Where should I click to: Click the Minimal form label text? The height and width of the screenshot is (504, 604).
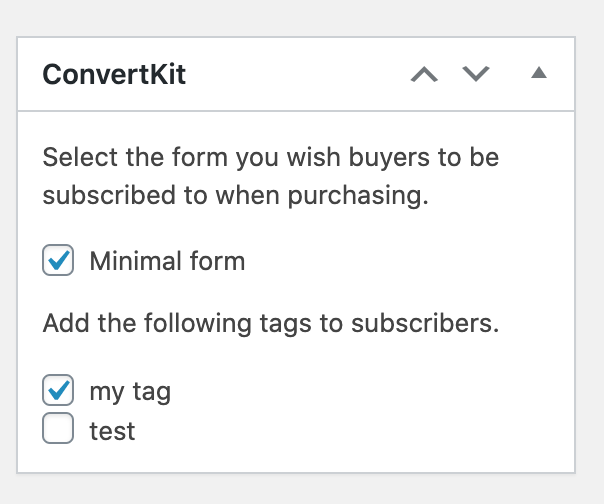coord(167,262)
